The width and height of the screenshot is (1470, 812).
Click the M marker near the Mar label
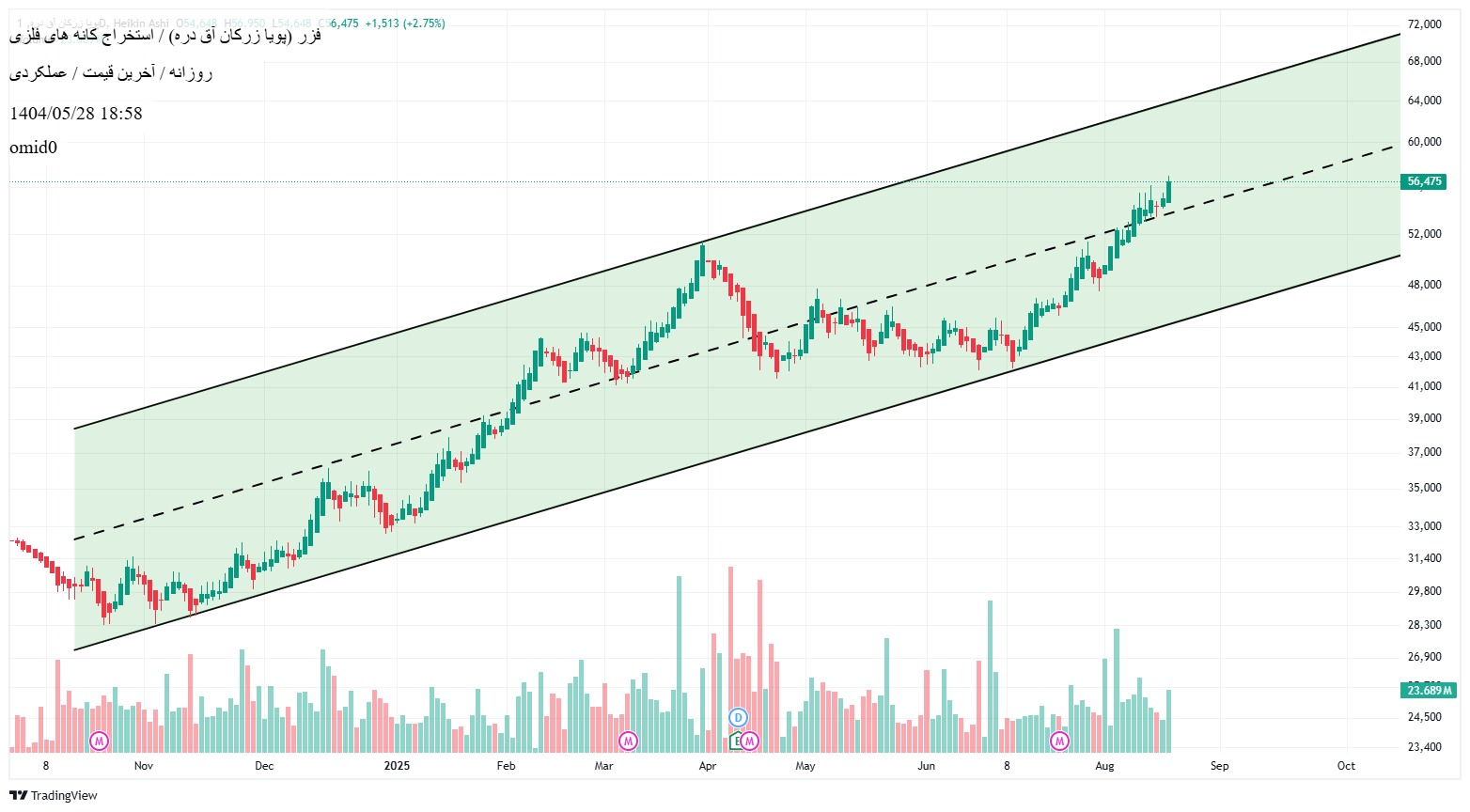click(628, 742)
